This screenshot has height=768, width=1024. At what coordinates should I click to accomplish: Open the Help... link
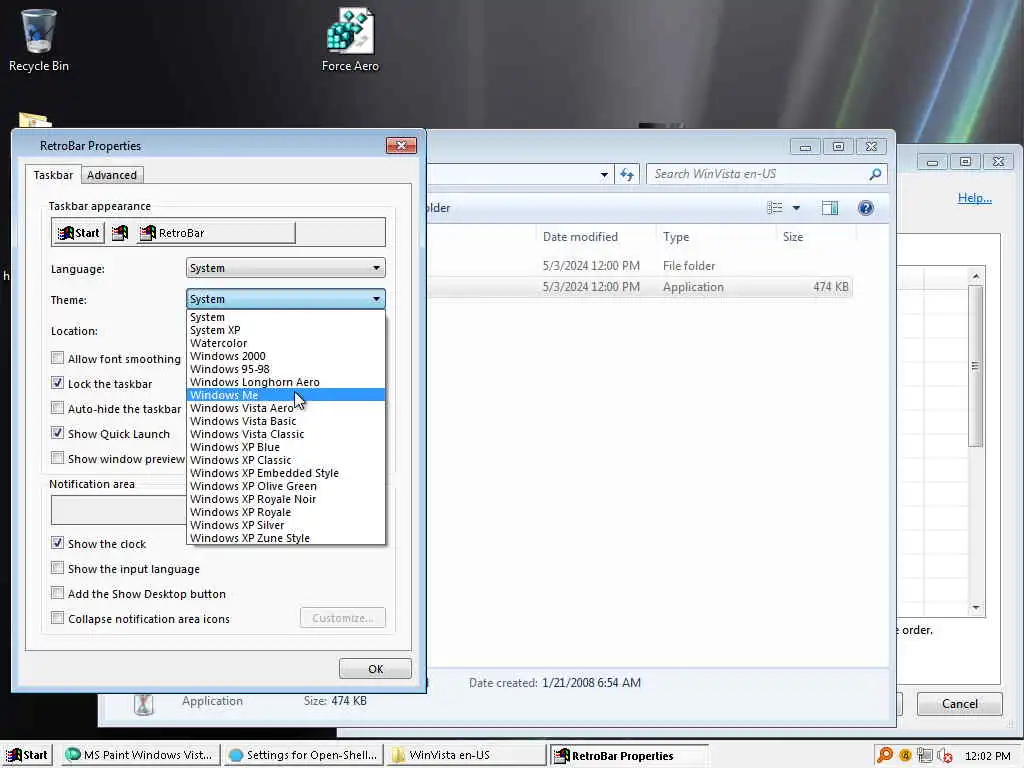(974, 198)
